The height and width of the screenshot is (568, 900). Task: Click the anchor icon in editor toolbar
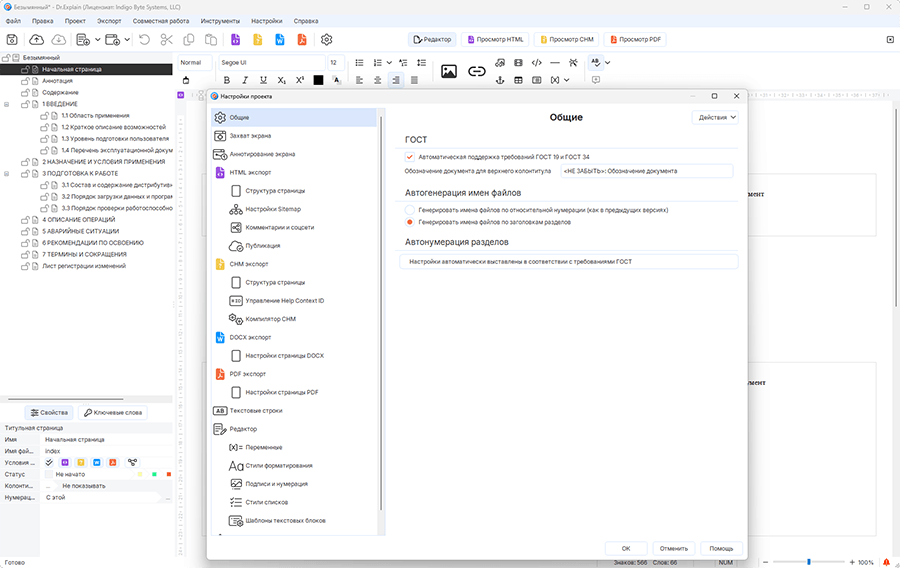click(500, 80)
